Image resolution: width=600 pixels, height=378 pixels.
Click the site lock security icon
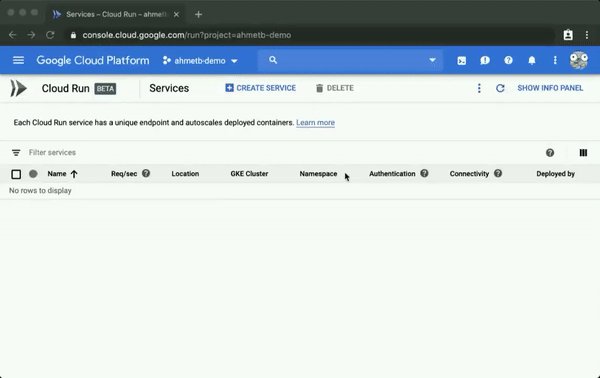(x=73, y=35)
